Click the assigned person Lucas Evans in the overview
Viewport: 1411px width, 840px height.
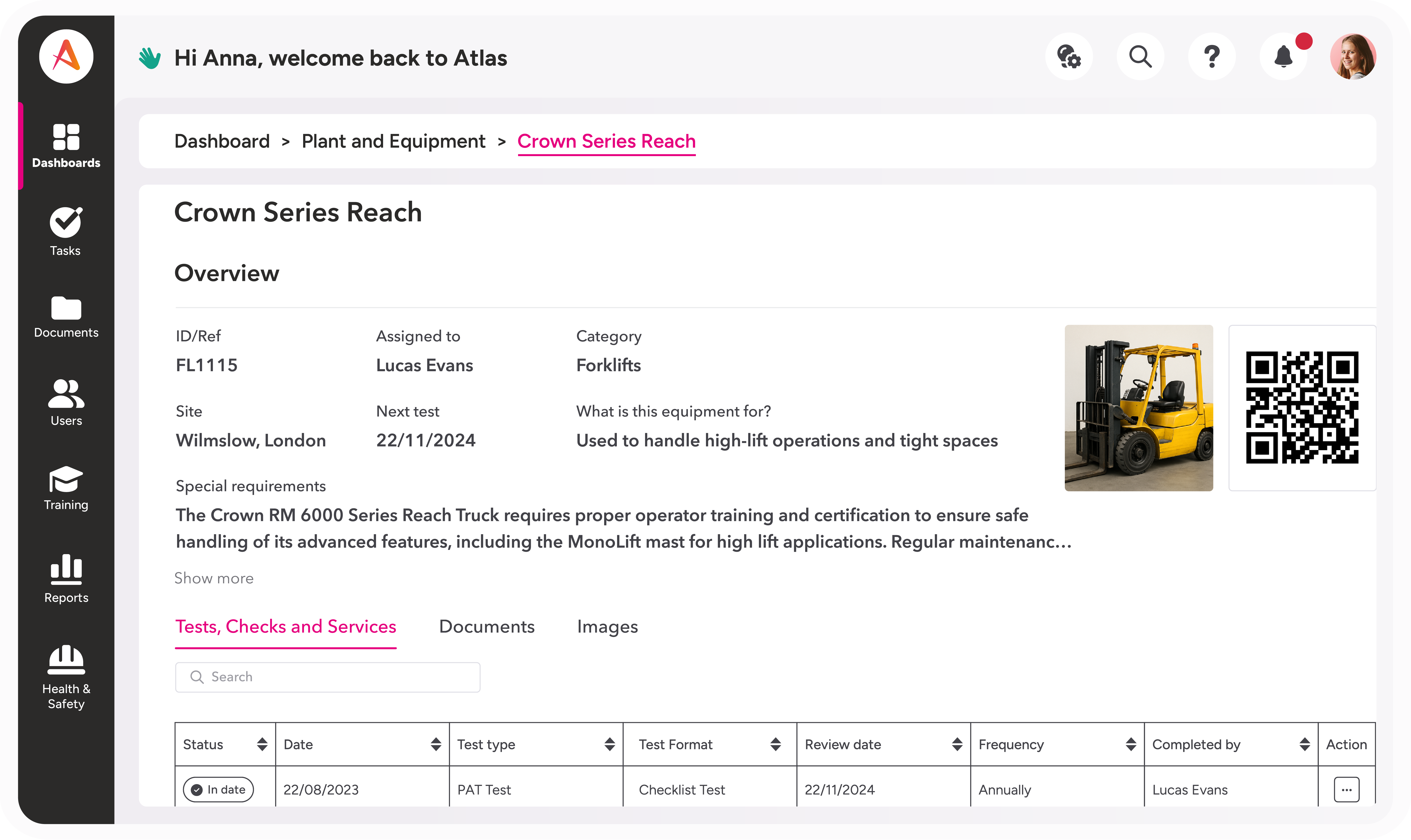tap(425, 365)
